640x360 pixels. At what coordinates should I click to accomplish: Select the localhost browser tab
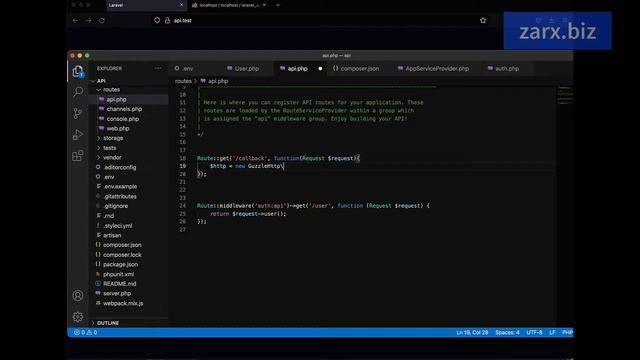229,5
